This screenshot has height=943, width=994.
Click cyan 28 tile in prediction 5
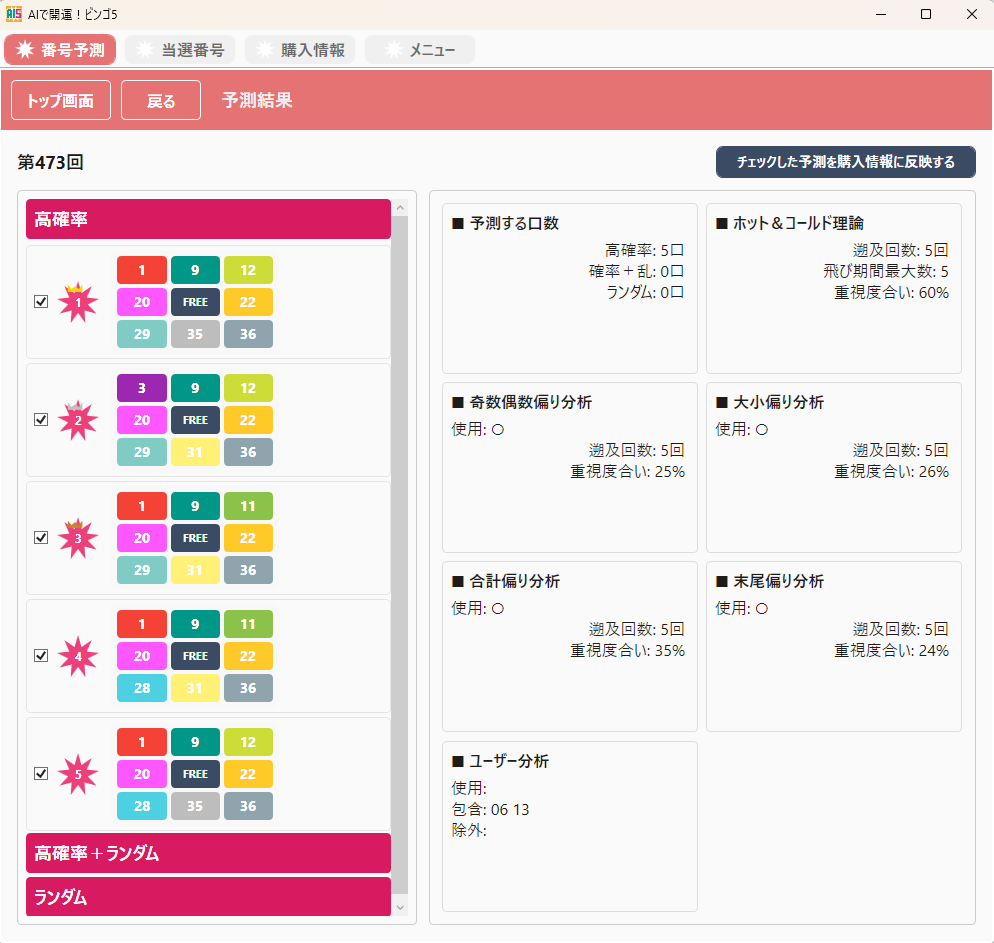click(142, 805)
